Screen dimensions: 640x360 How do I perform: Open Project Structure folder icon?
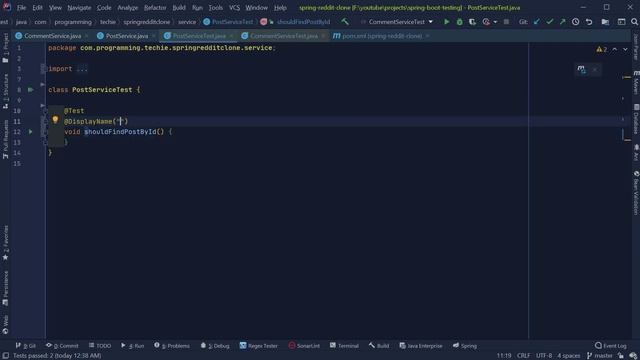[605, 22]
